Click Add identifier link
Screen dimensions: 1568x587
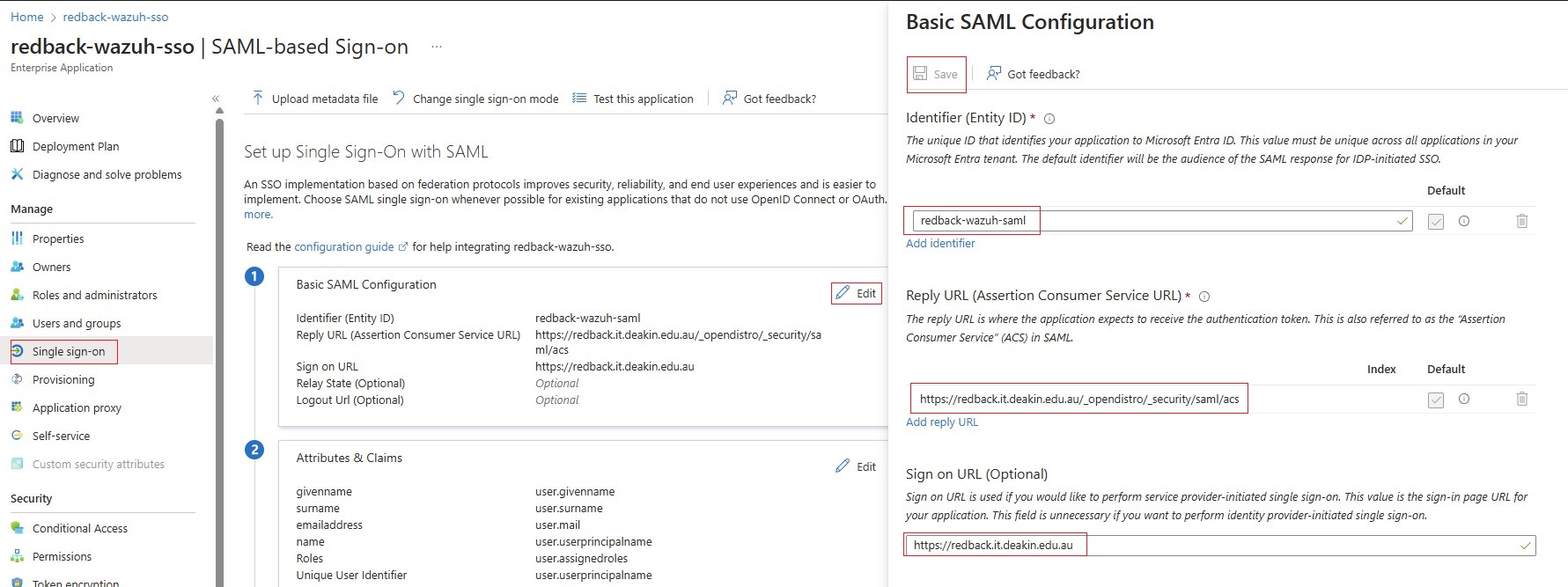940,244
